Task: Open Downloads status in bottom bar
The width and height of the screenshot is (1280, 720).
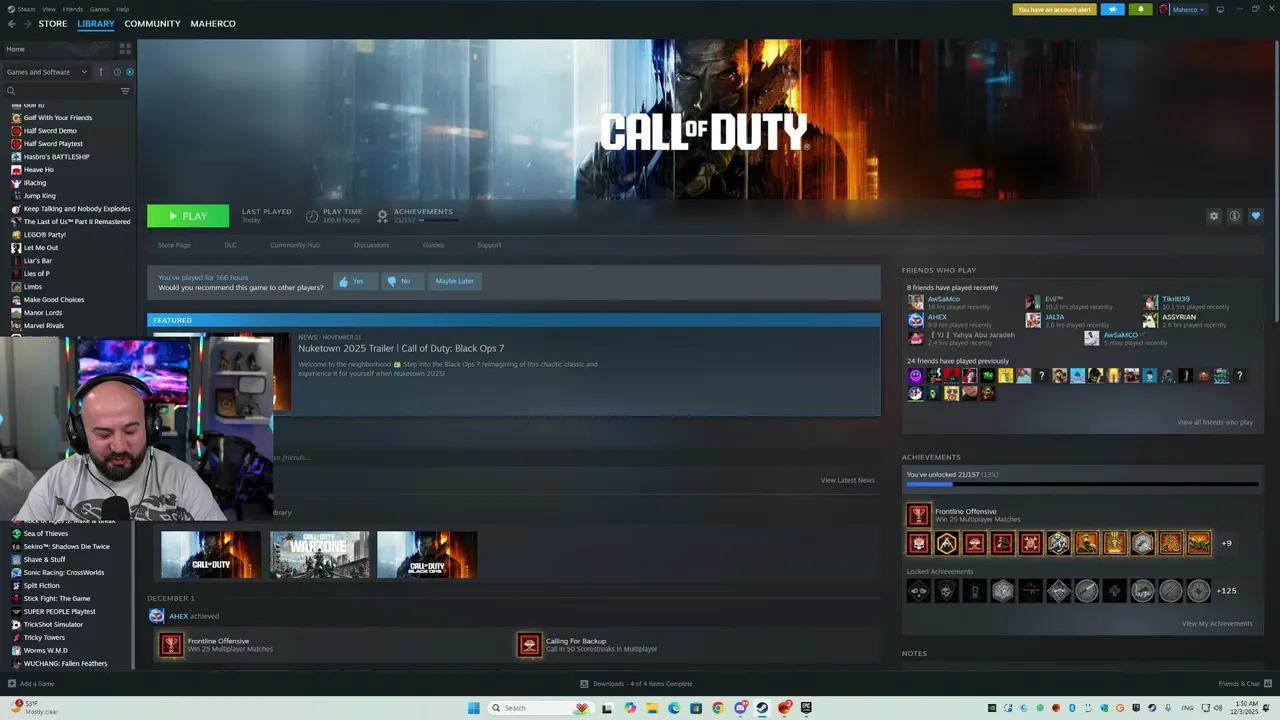Action: 636,684
